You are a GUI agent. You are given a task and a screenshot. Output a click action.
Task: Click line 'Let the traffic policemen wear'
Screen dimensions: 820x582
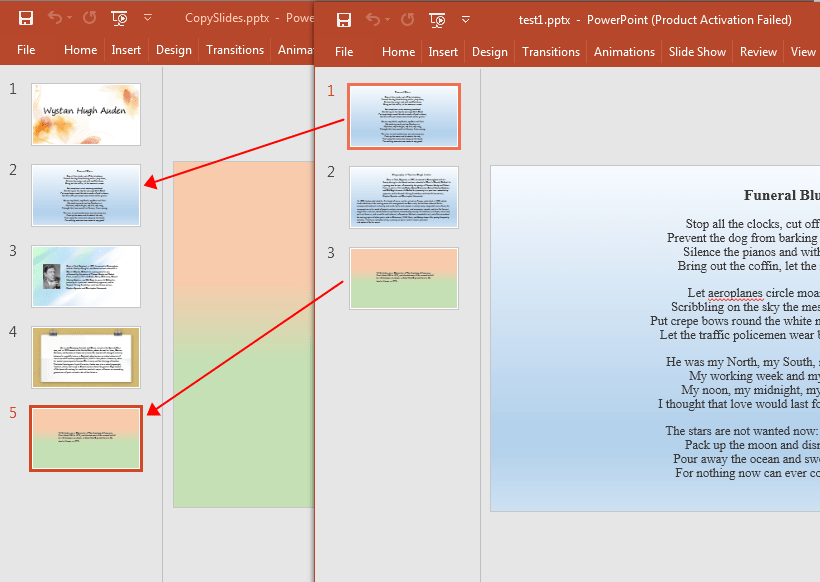pyautogui.click(x=739, y=335)
